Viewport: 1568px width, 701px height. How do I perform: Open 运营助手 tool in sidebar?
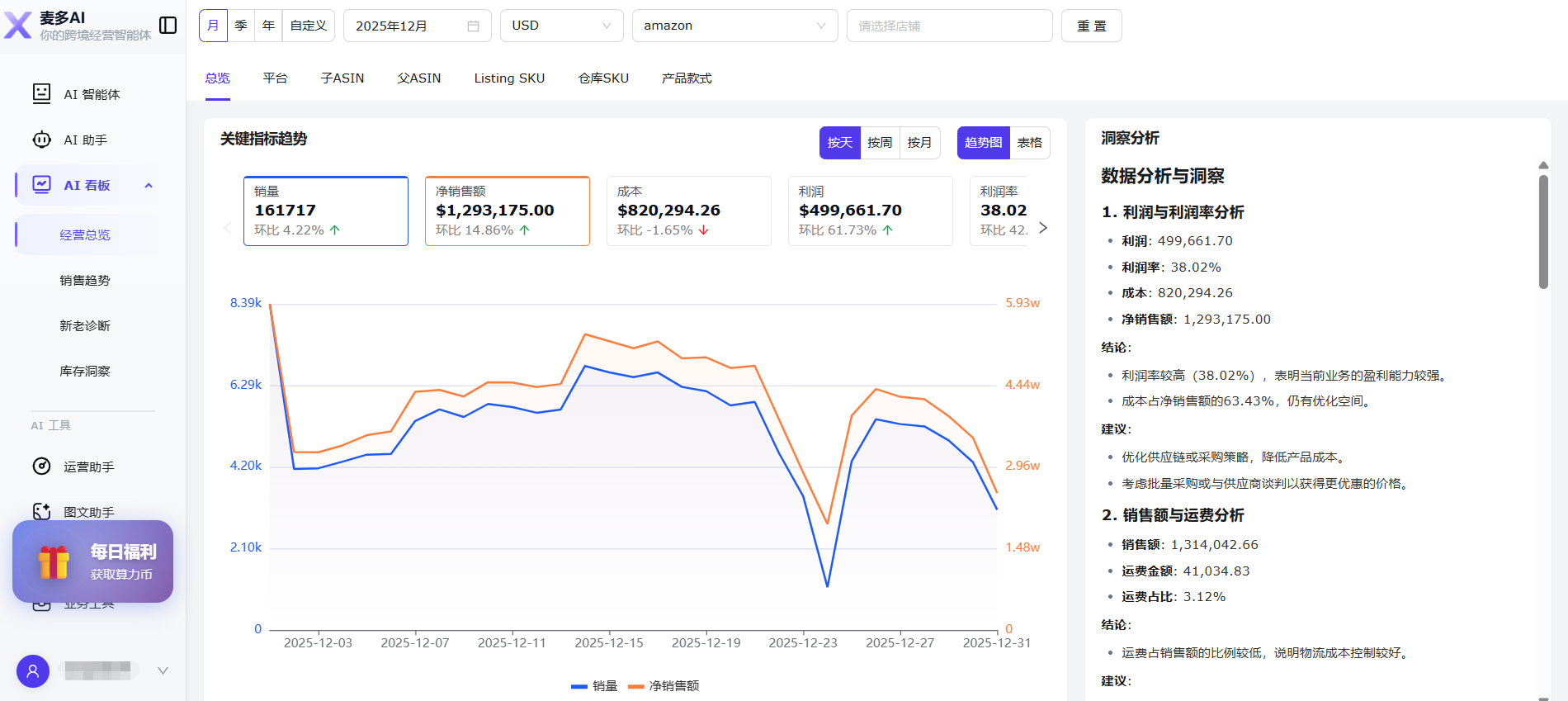(x=88, y=467)
